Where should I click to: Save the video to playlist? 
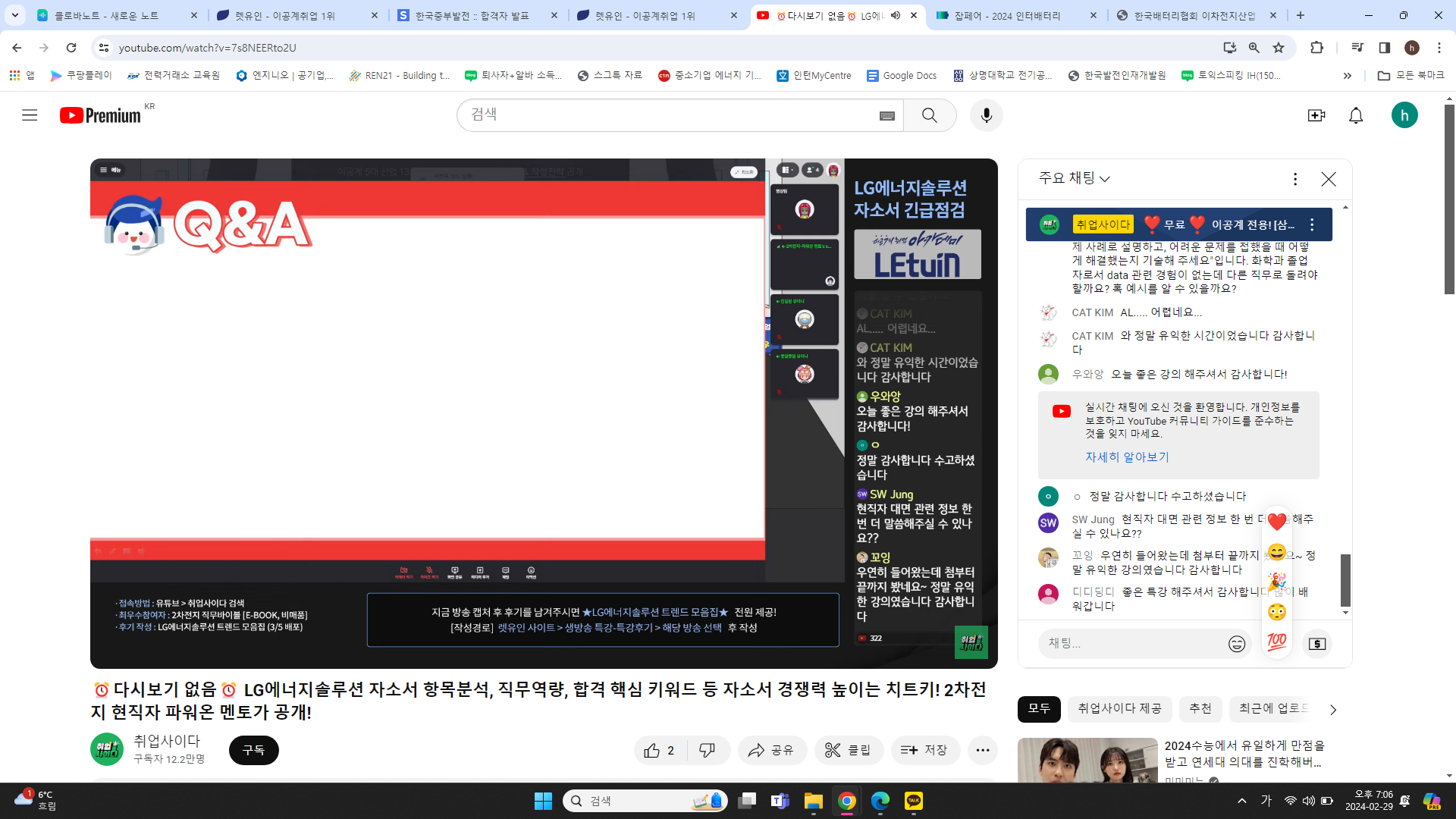pos(925,750)
